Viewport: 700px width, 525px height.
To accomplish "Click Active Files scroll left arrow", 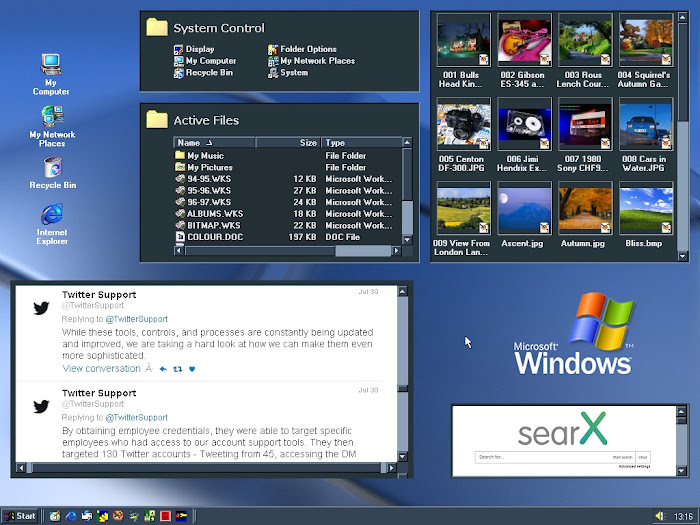I will tap(179, 250).
